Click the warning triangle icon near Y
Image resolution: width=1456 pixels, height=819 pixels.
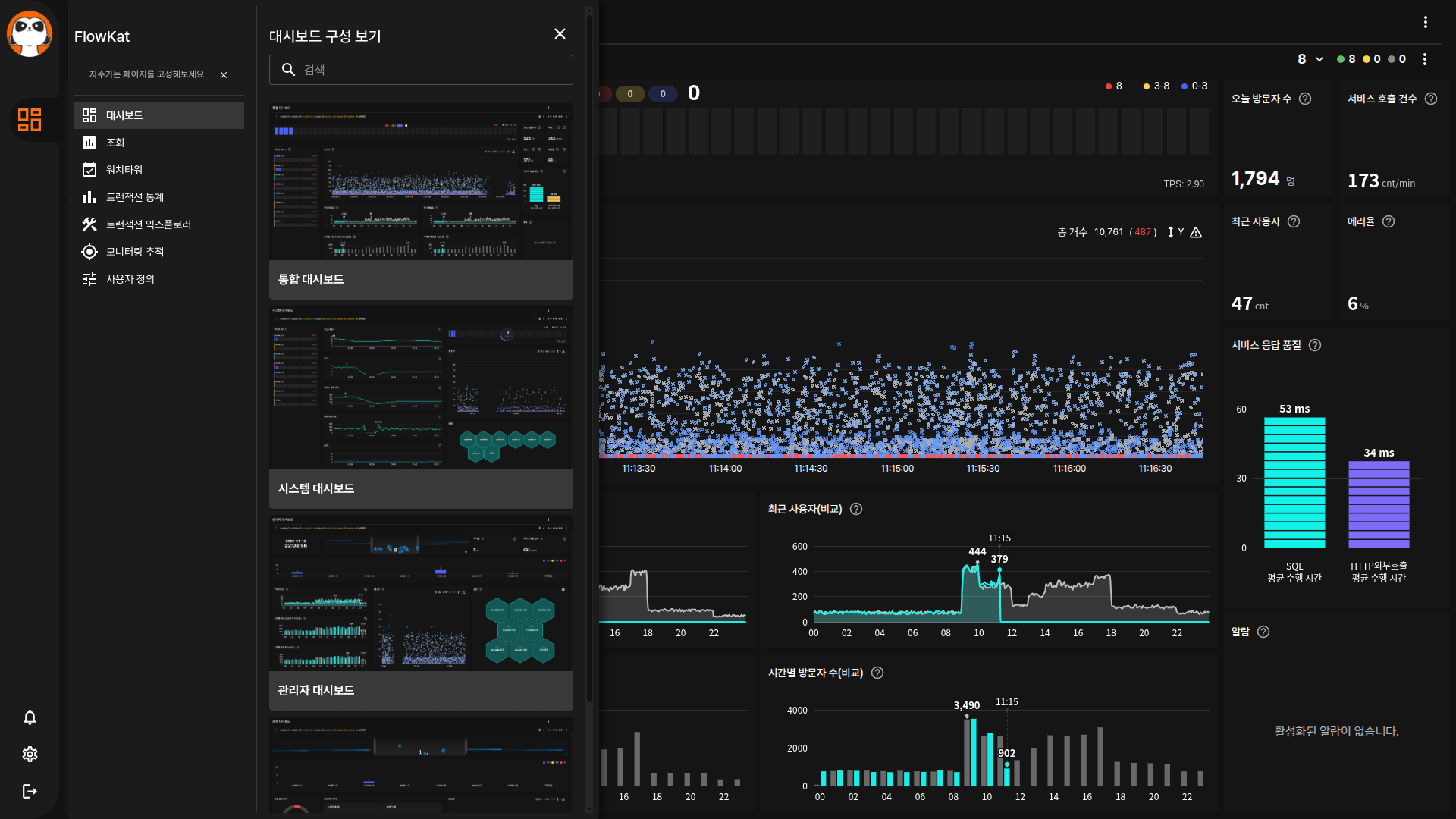click(1196, 232)
